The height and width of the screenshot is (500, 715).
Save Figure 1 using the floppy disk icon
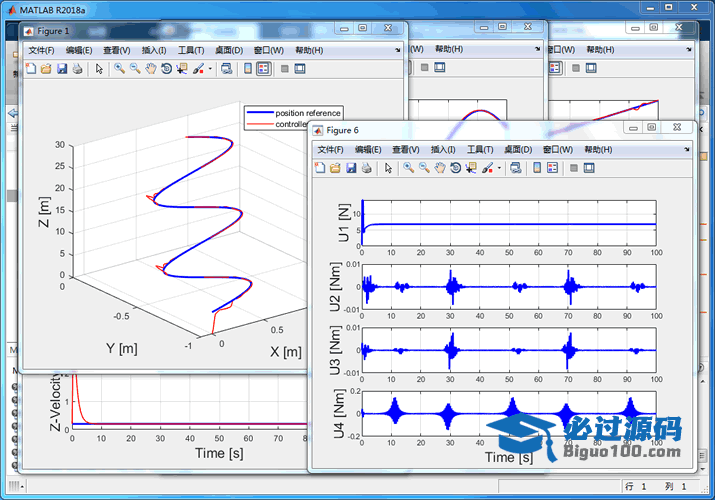62,69
